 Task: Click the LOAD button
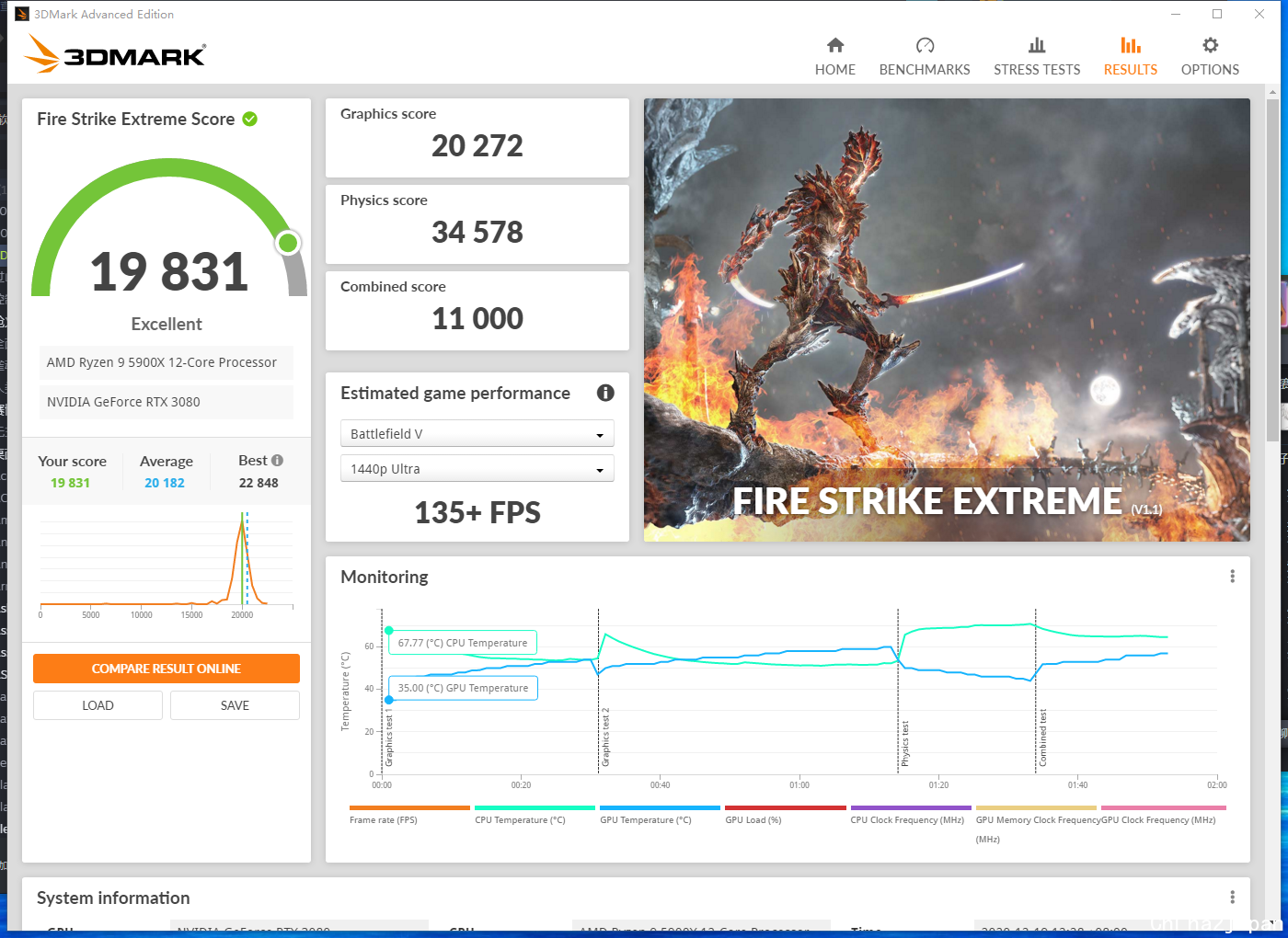coord(98,705)
